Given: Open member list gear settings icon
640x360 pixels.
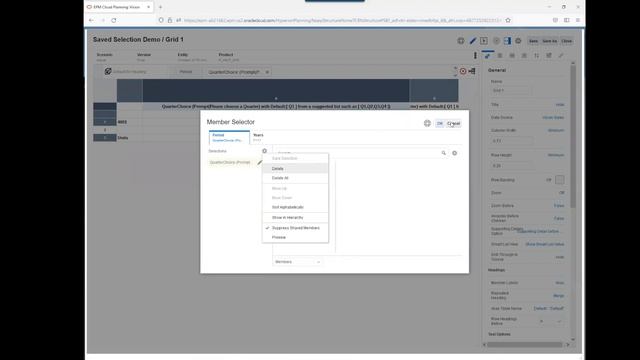Looking at the screenshot, I should [454, 153].
